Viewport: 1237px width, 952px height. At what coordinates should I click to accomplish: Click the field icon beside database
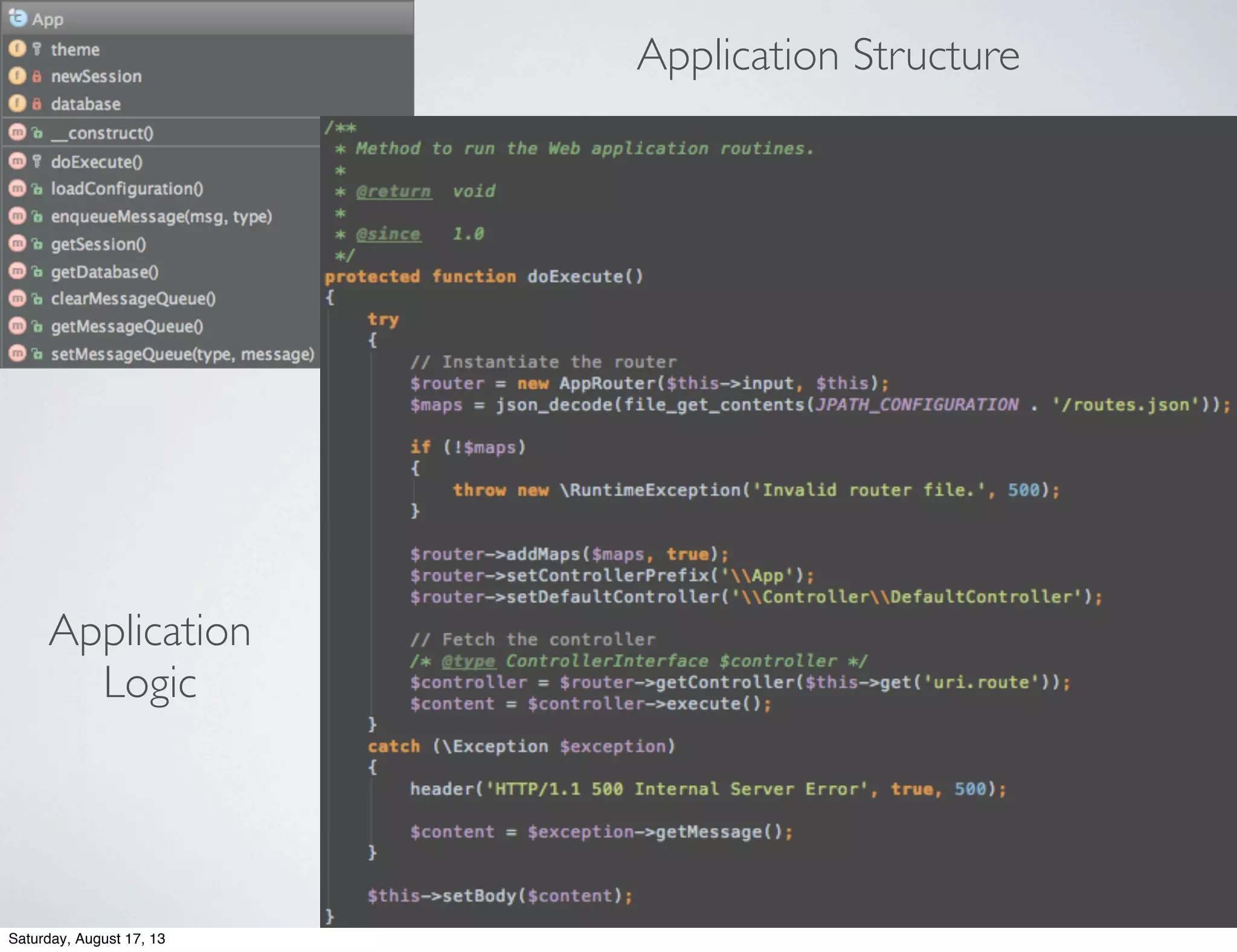coord(17,103)
